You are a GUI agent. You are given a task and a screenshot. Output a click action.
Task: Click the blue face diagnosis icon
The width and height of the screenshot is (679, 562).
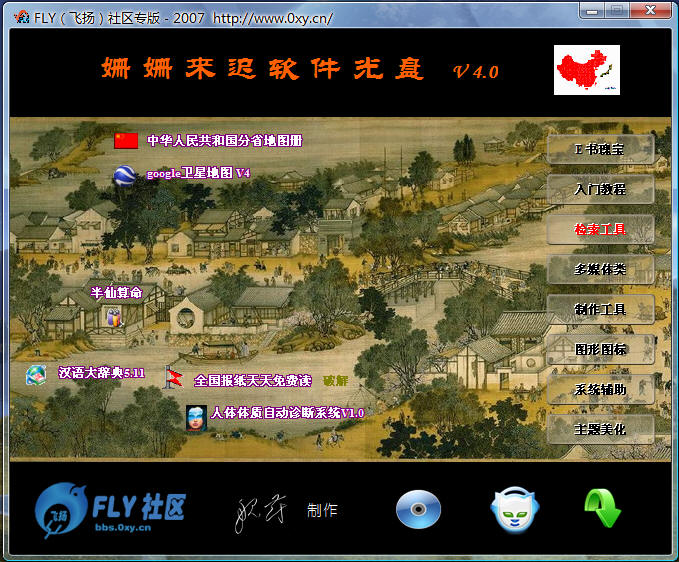[197, 418]
